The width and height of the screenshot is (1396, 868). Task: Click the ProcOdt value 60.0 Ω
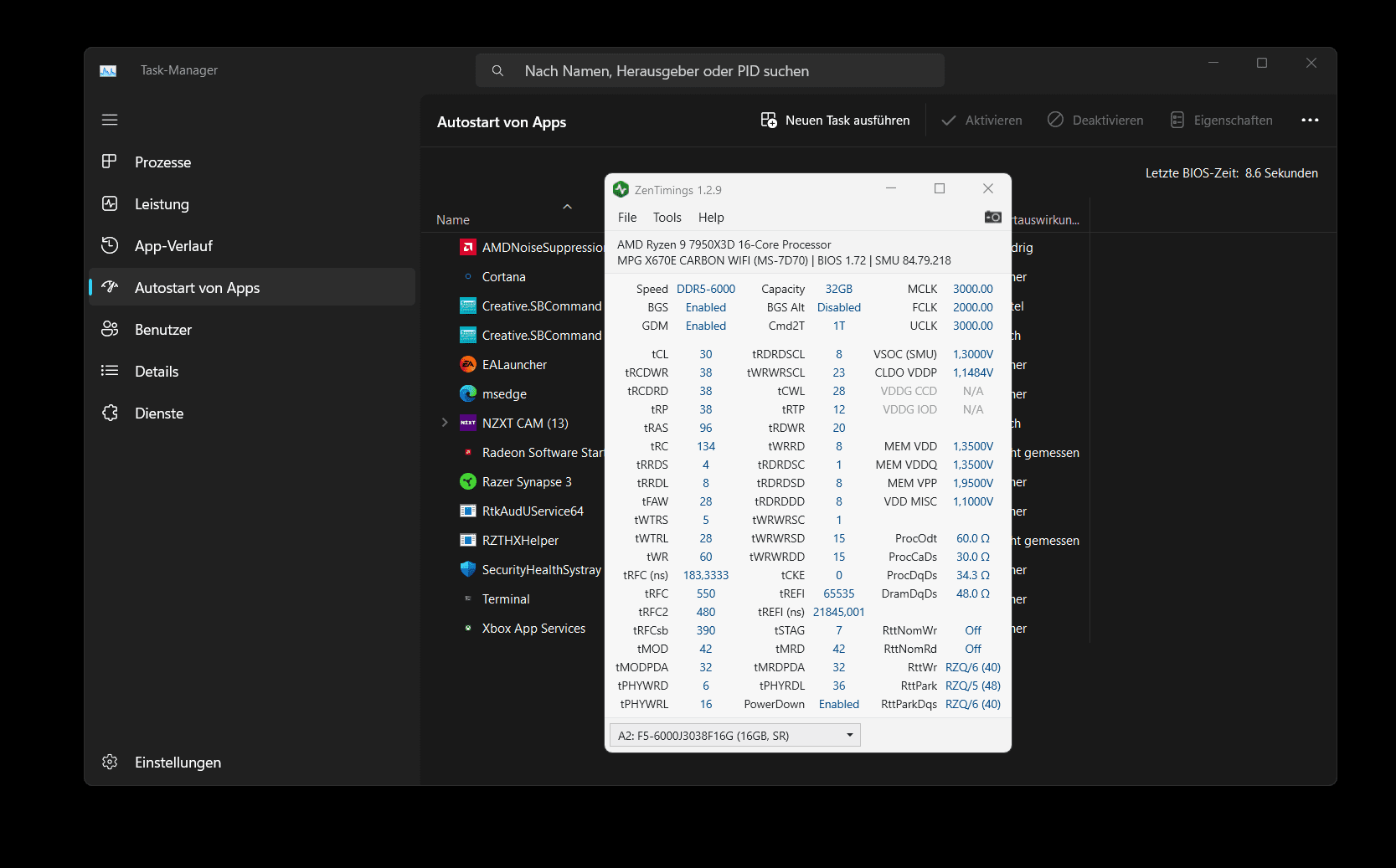(x=972, y=539)
